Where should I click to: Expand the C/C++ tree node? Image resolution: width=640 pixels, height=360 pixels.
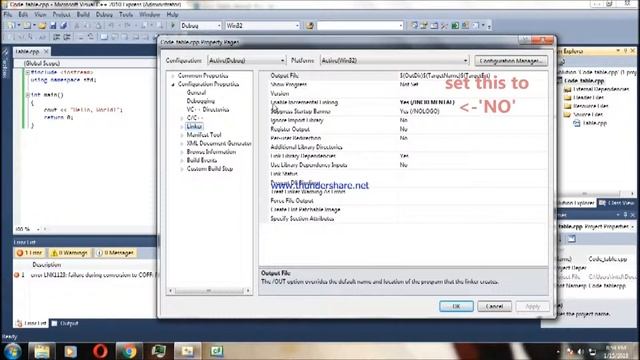(182, 118)
